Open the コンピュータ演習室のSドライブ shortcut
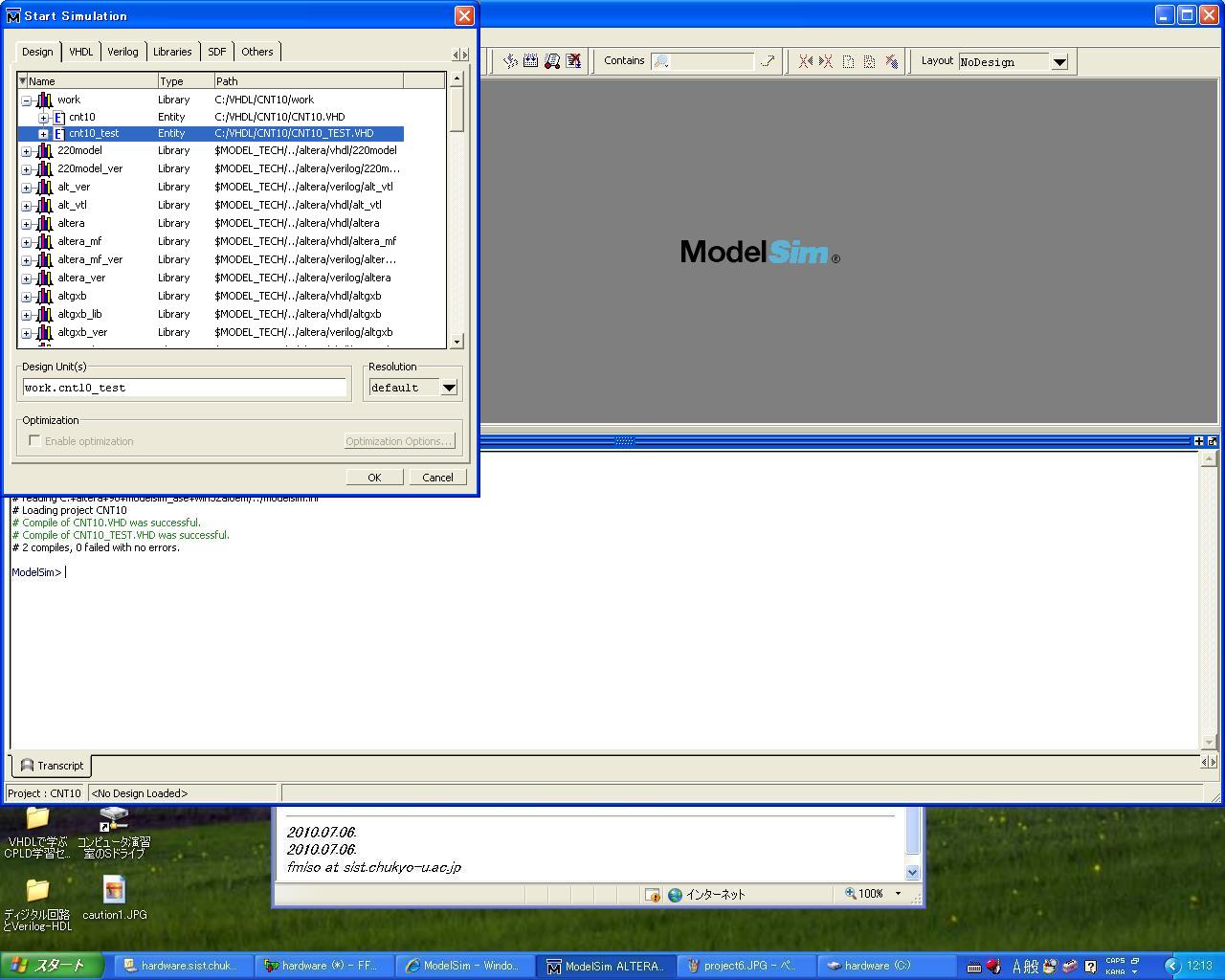Viewport: 1225px width, 980px height. [114, 832]
